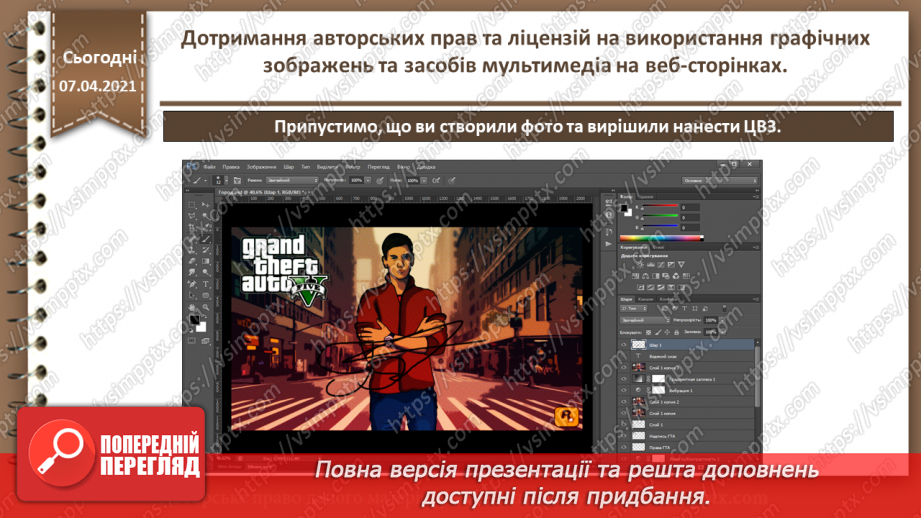Select the Brush tool in toolbox

[x=206, y=239]
